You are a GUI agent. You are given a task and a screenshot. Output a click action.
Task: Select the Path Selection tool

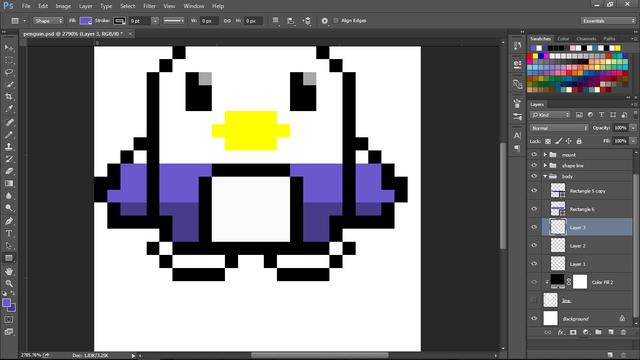click(x=9, y=246)
